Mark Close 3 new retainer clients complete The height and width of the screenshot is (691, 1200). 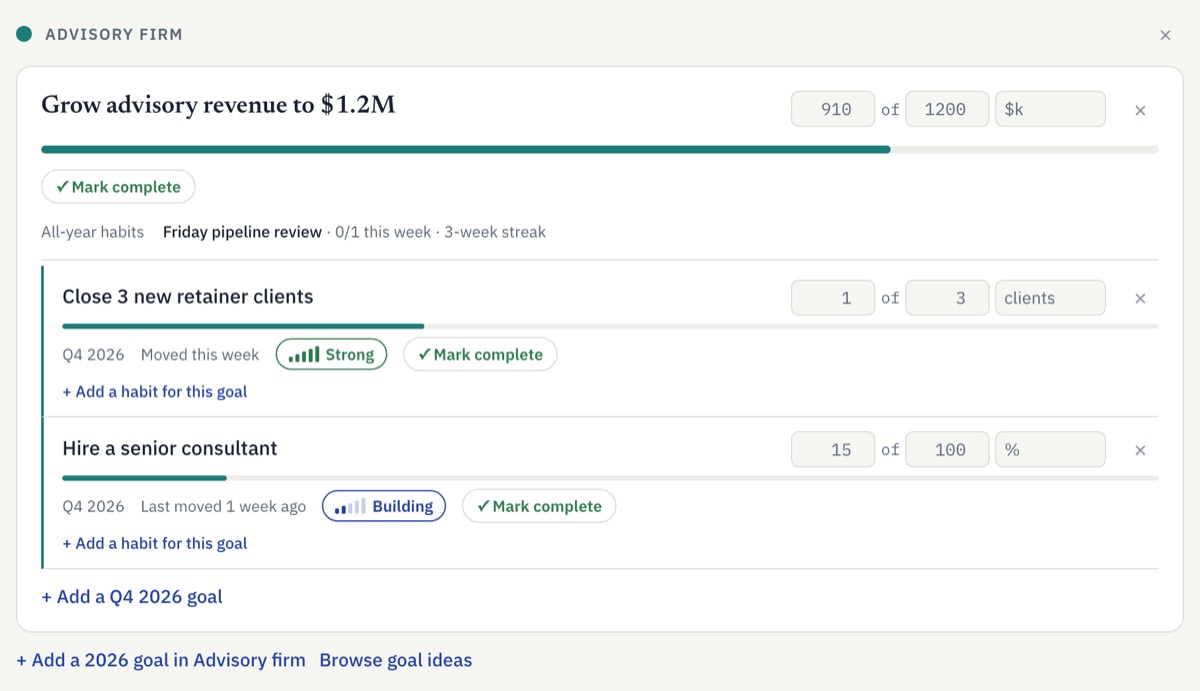click(480, 354)
